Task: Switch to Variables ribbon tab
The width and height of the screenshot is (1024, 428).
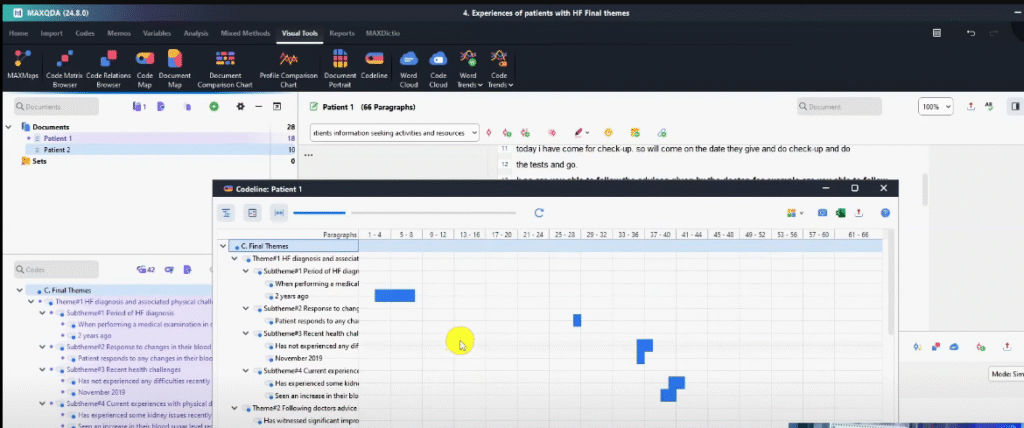Action: (x=157, y=33)
